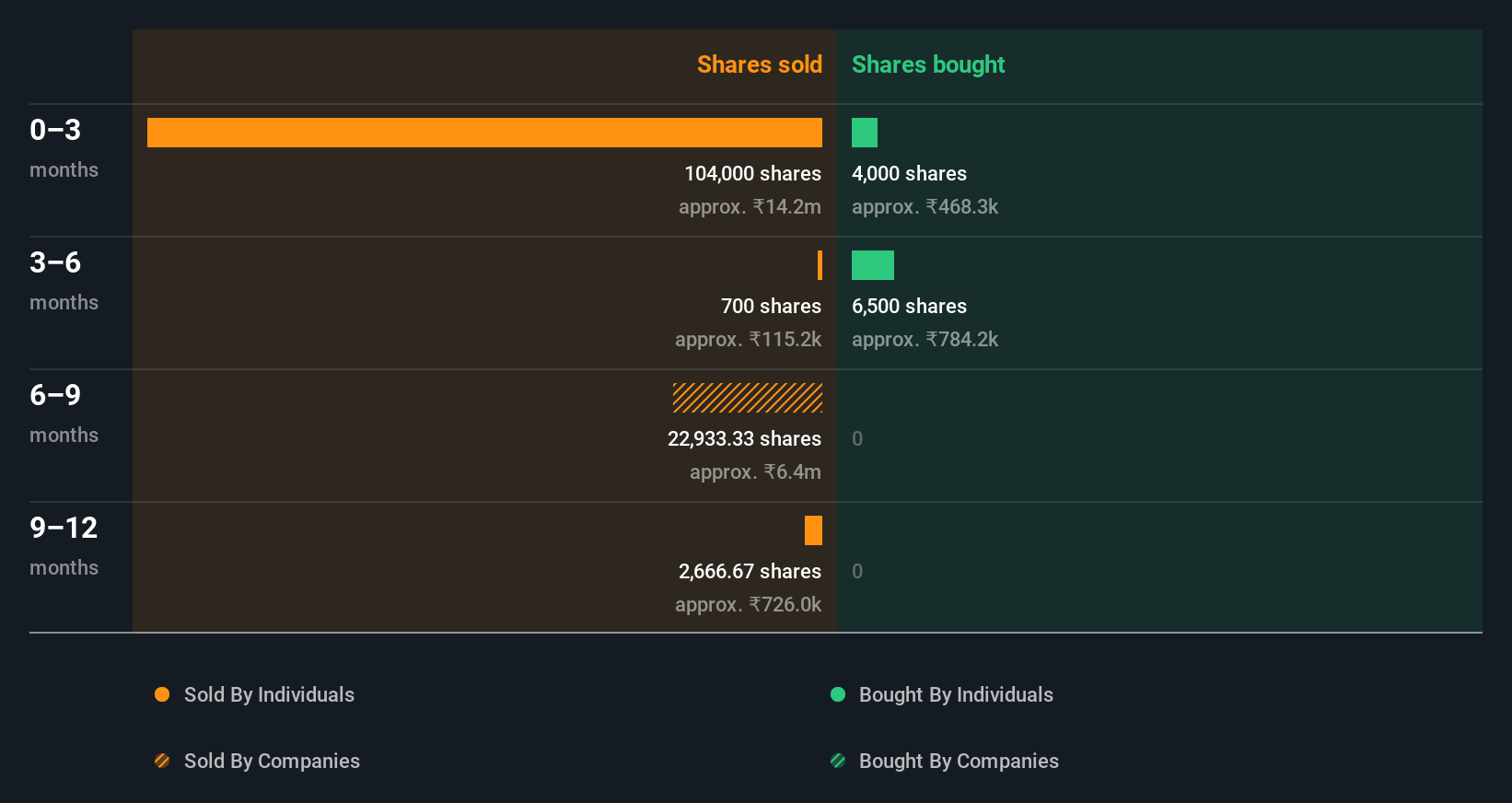Select the 0–3 months green bought bar
This screenshot has height=803, width=1512.
click(x=865, y=133)
